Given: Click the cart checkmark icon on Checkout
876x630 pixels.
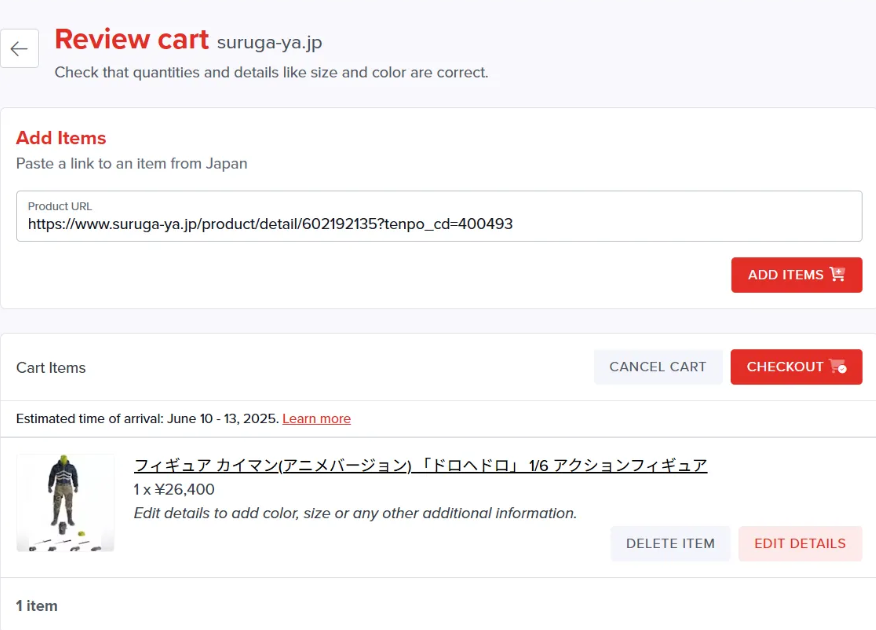Looking at the screenshot, I should (x=838, y=366).
